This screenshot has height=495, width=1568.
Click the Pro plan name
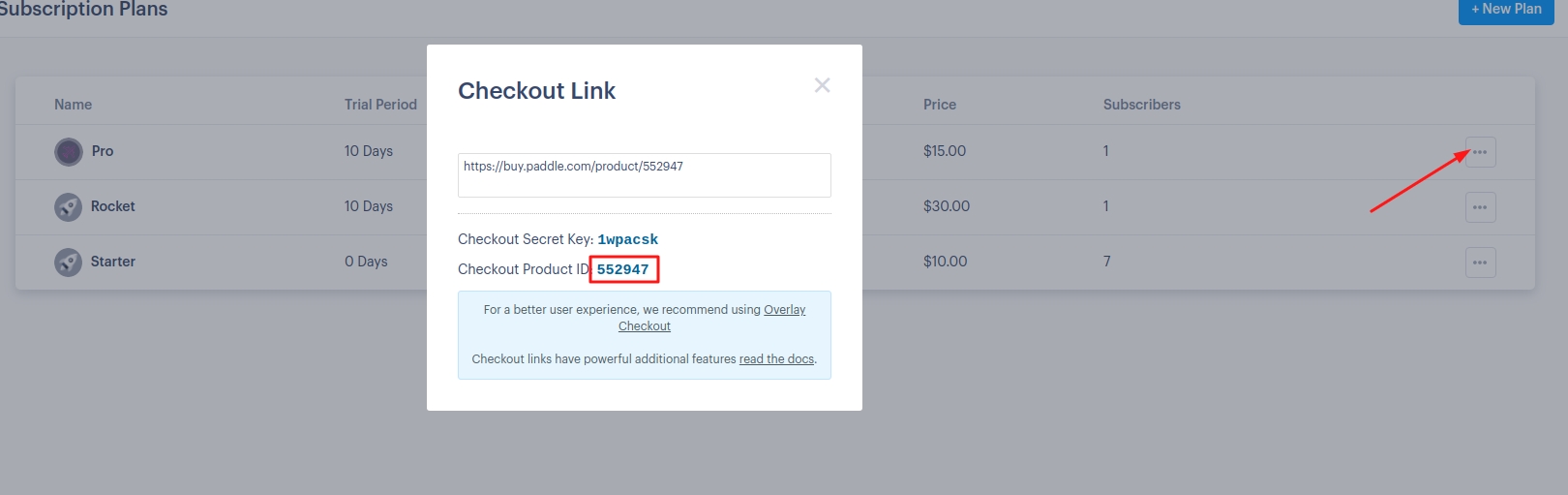pyautogui.click(x=103, y=151)
